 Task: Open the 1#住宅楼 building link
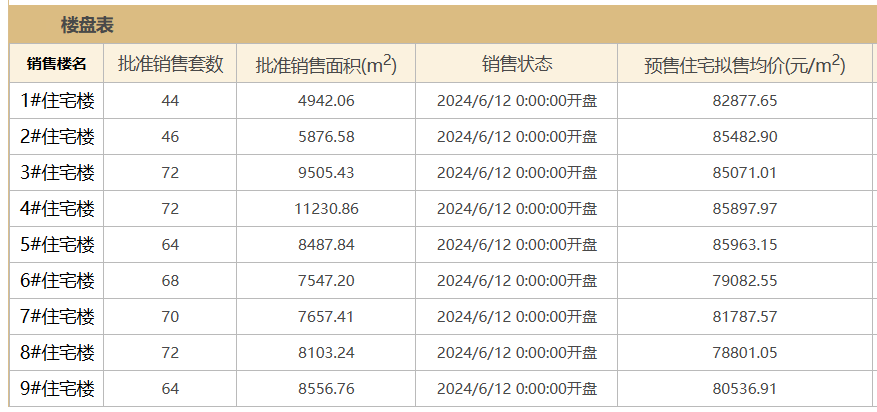coord(58,101)
